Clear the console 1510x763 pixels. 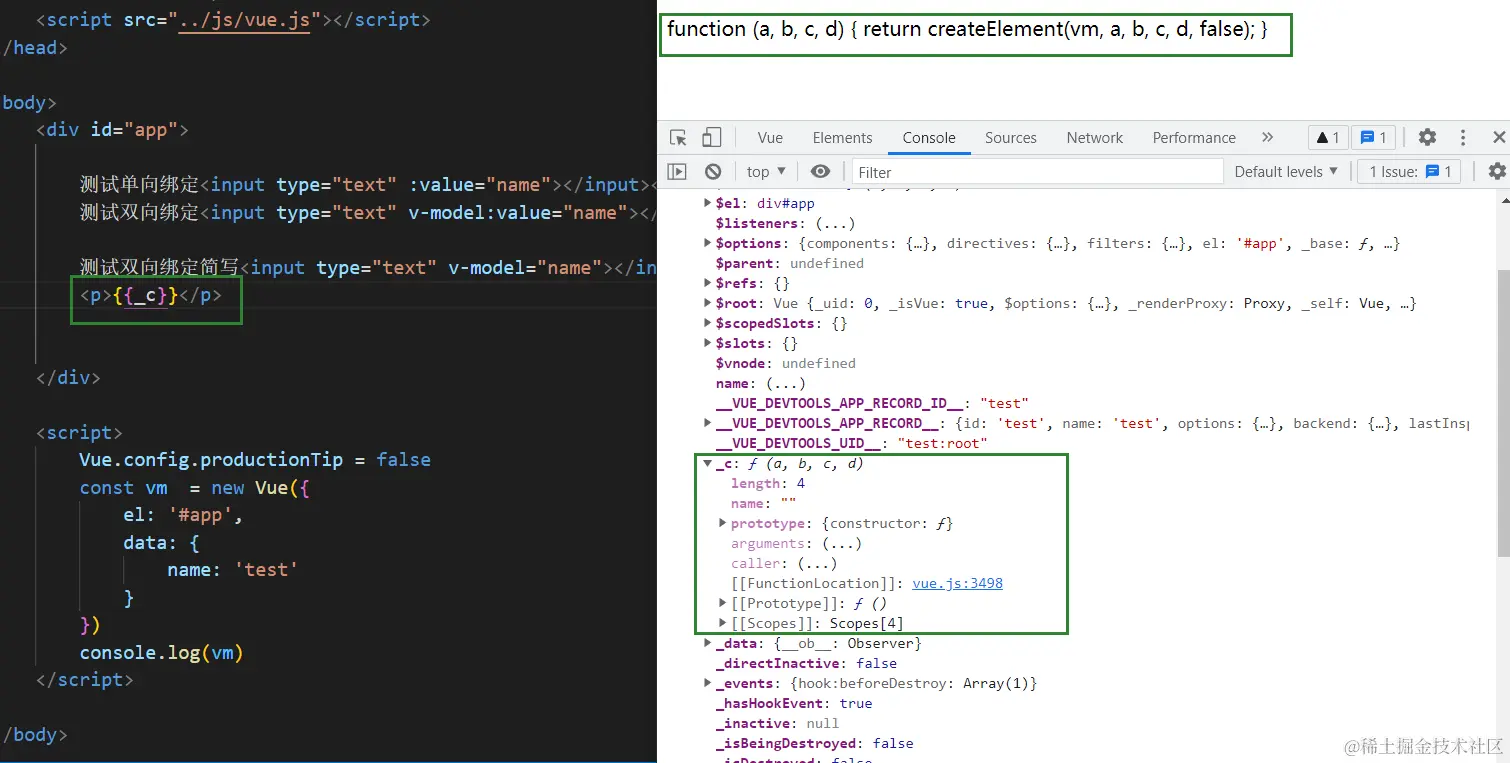712,172
